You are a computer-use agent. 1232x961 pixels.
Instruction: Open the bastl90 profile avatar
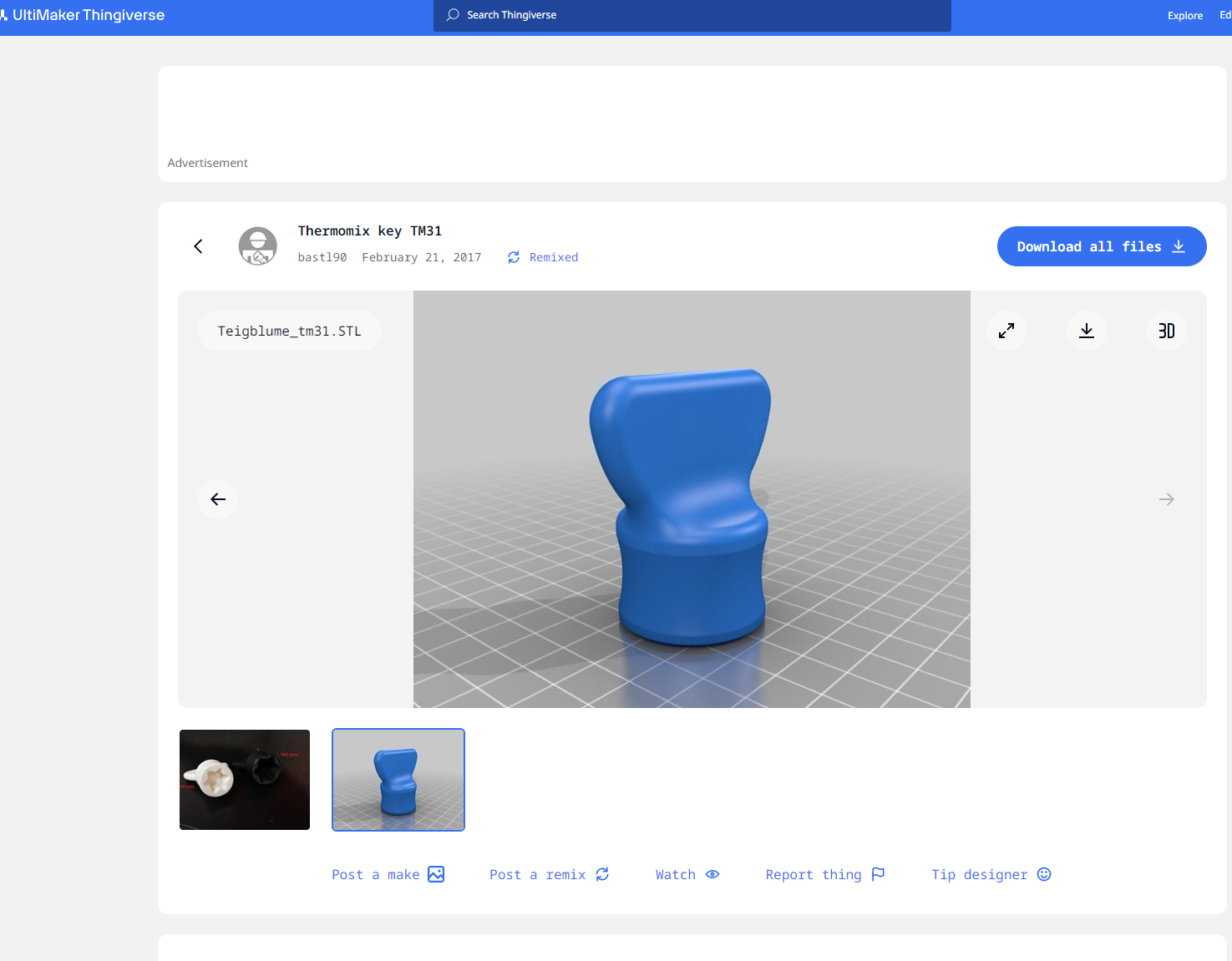[258, 246]
